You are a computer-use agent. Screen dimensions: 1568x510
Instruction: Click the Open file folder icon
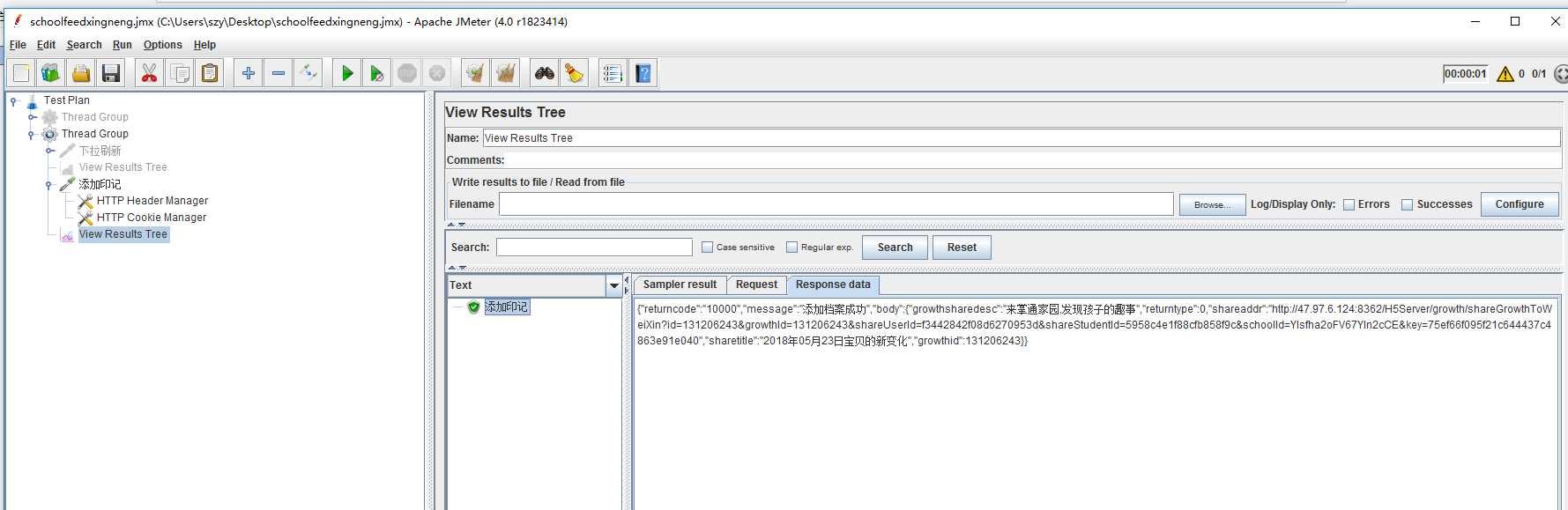[81, 73]
